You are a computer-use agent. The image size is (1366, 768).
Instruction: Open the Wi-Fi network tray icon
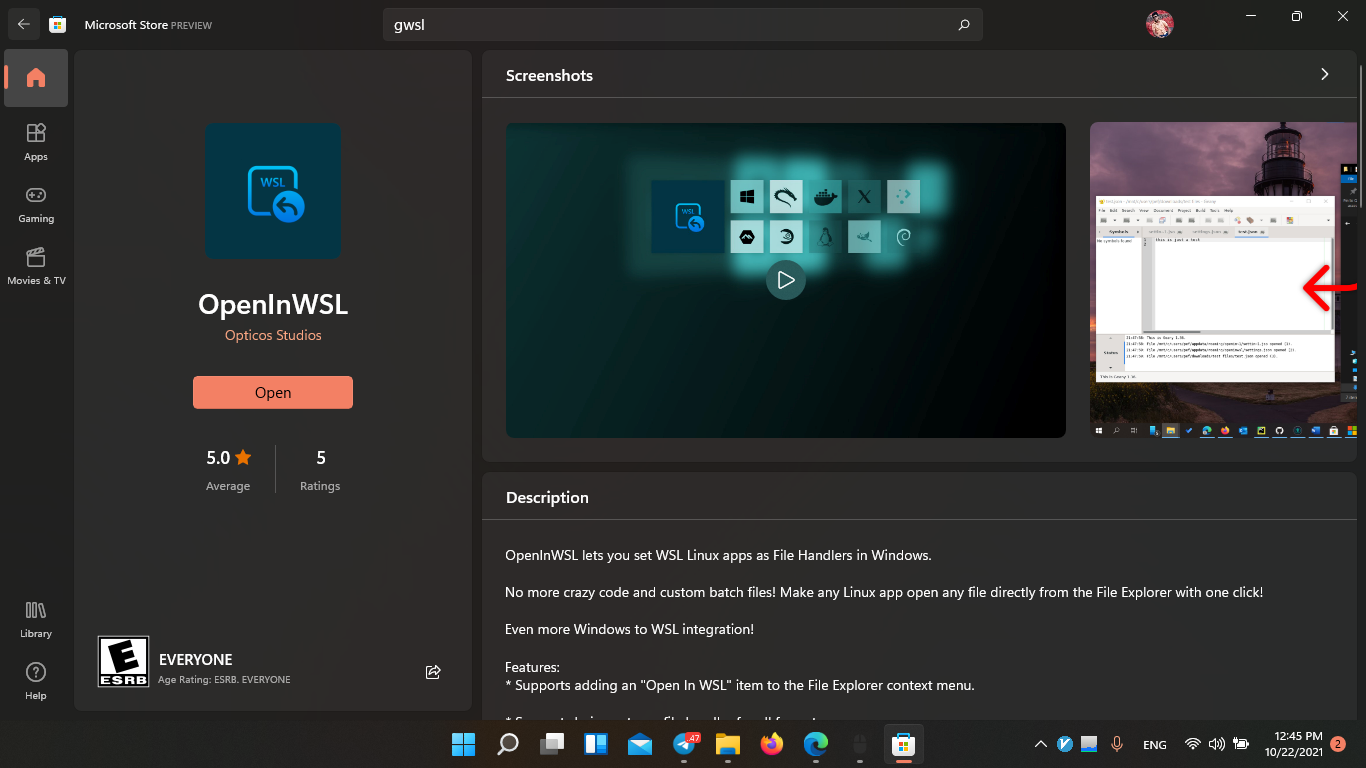coord(1192,744)
